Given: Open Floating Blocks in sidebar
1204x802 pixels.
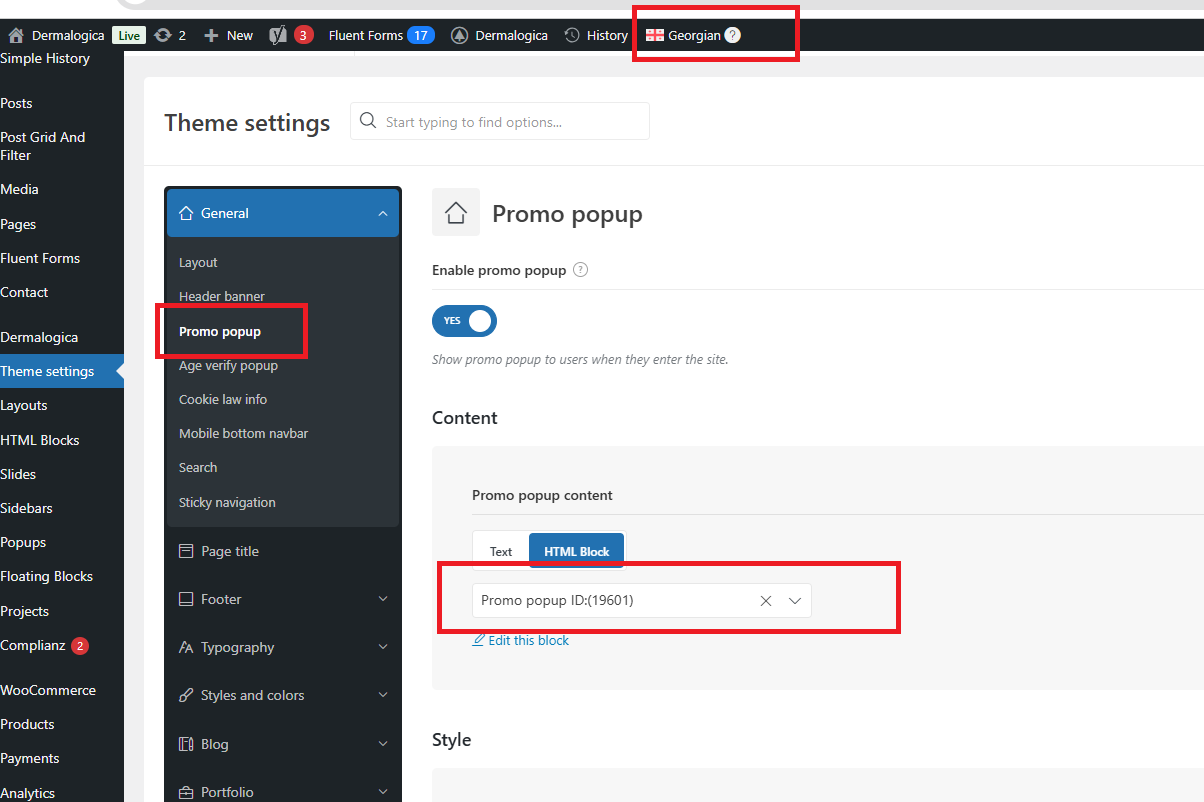Looking at the screenshot, I should point(46,576).
